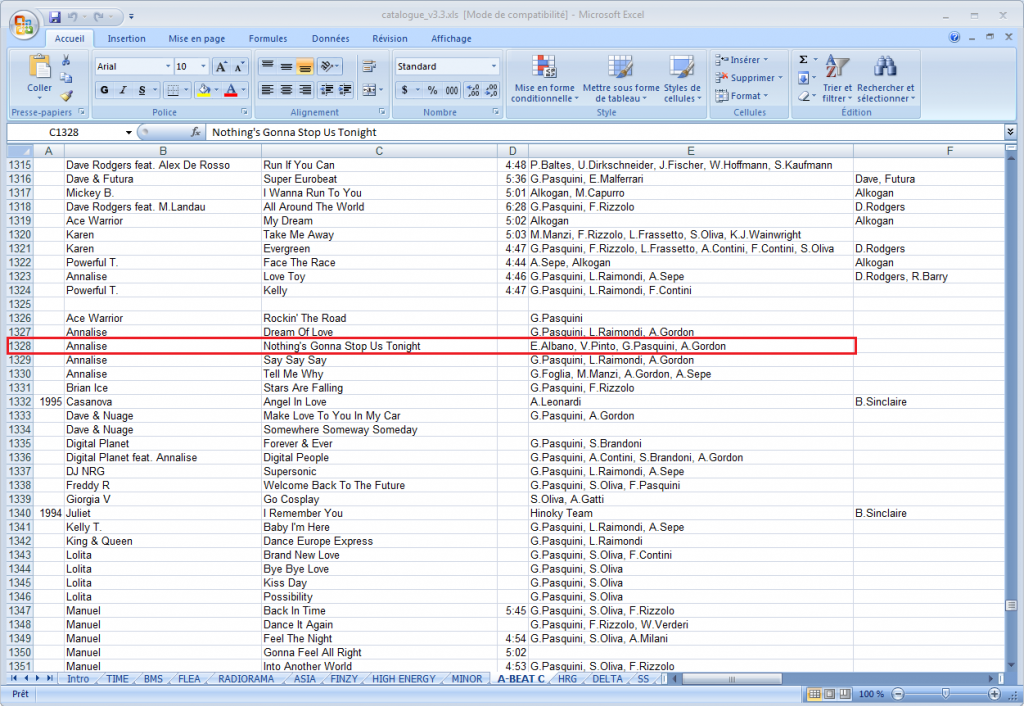The image size is (1024, 706).
Task: Switch to the RADIORAMA sheet tab
Action: [x=246, y=679]
